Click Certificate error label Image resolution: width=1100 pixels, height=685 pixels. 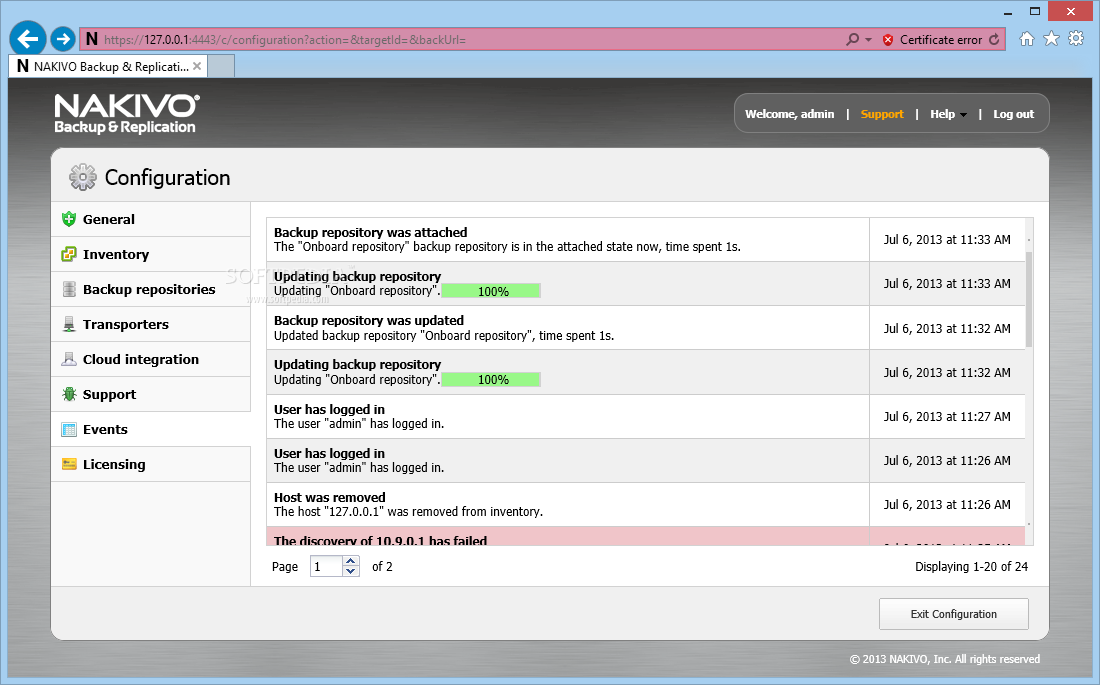click(x=941, y=40)
